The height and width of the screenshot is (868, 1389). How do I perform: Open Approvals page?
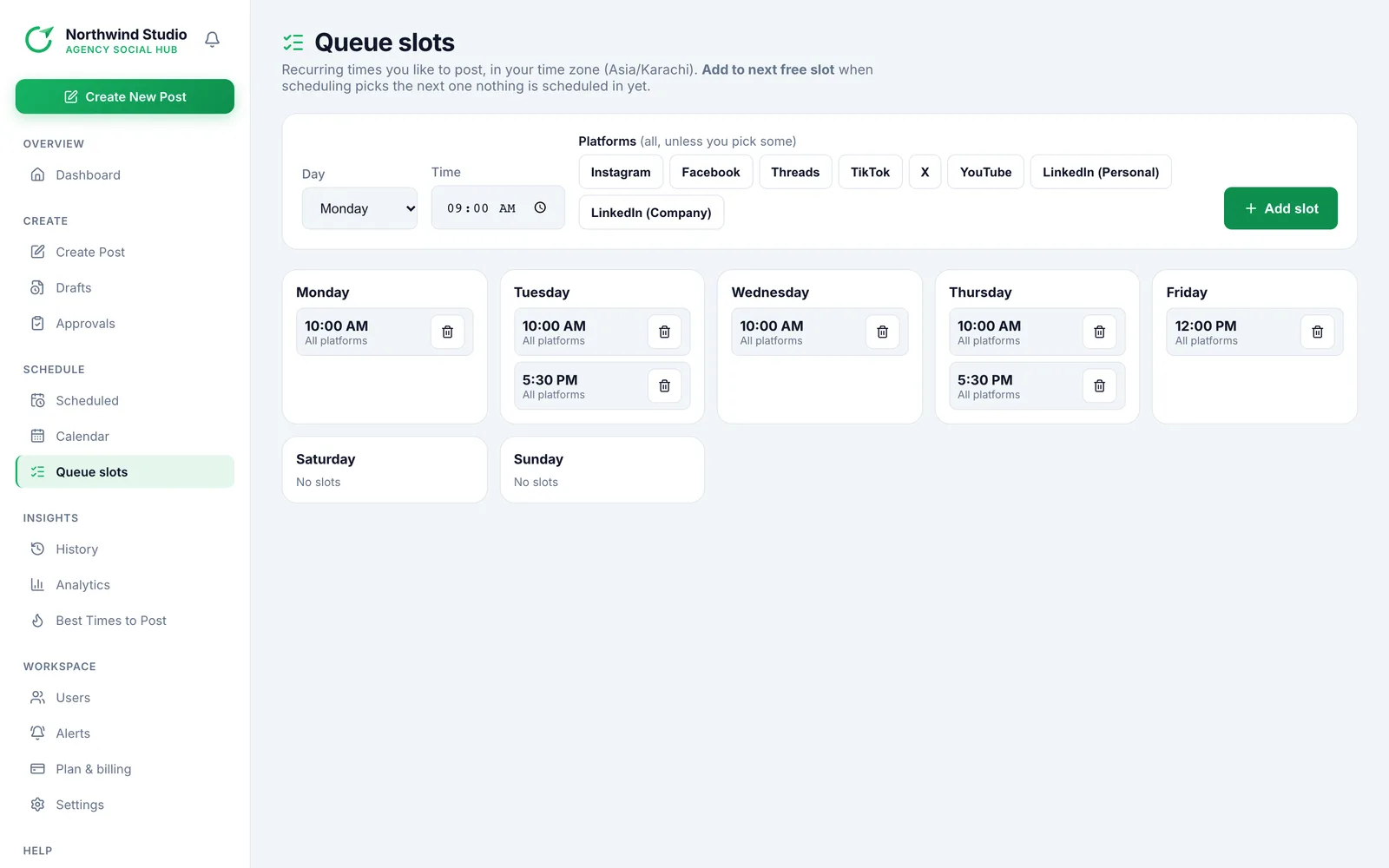(125, 323)
